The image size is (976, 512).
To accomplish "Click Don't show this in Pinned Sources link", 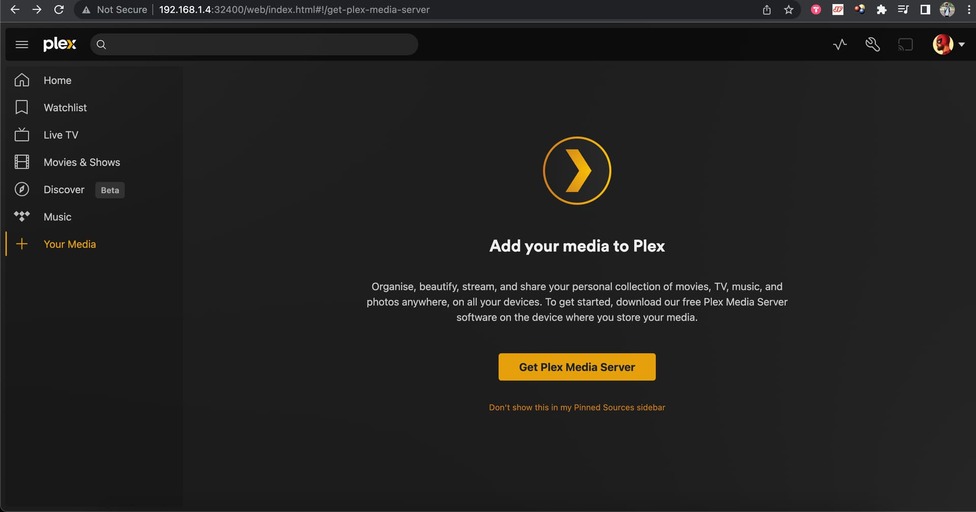I will (577, 407).
